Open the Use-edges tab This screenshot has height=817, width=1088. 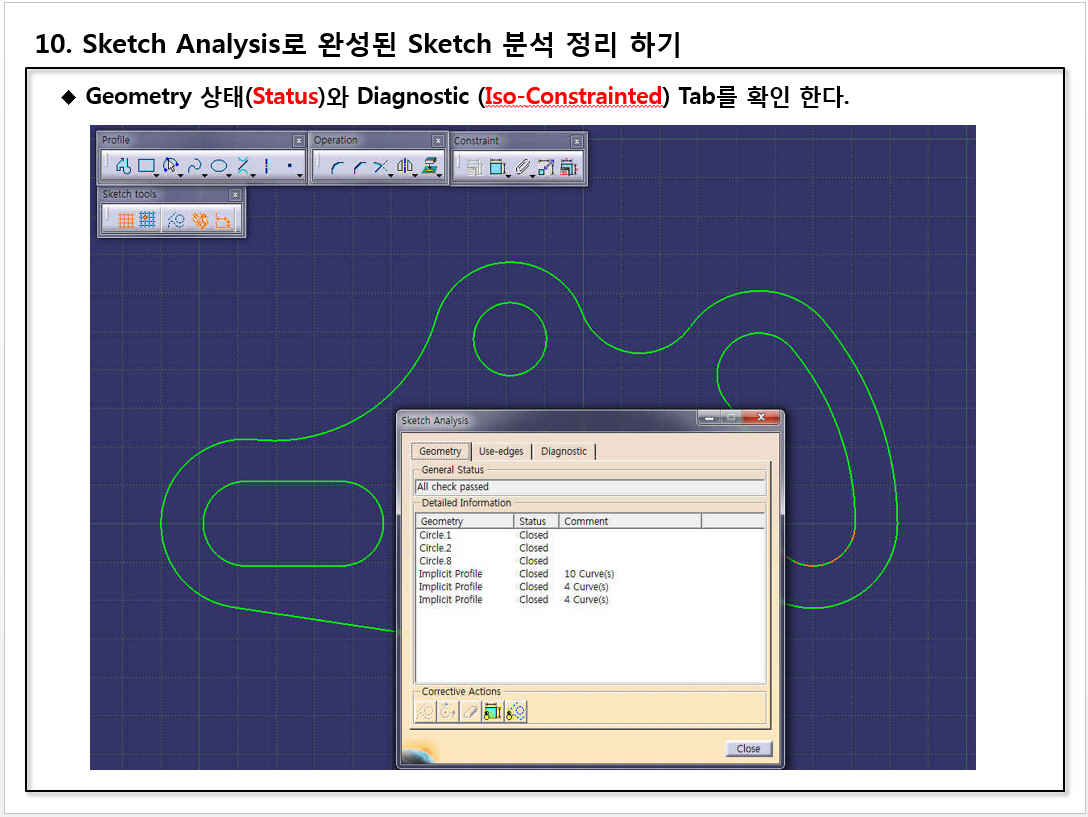(501, 451)
